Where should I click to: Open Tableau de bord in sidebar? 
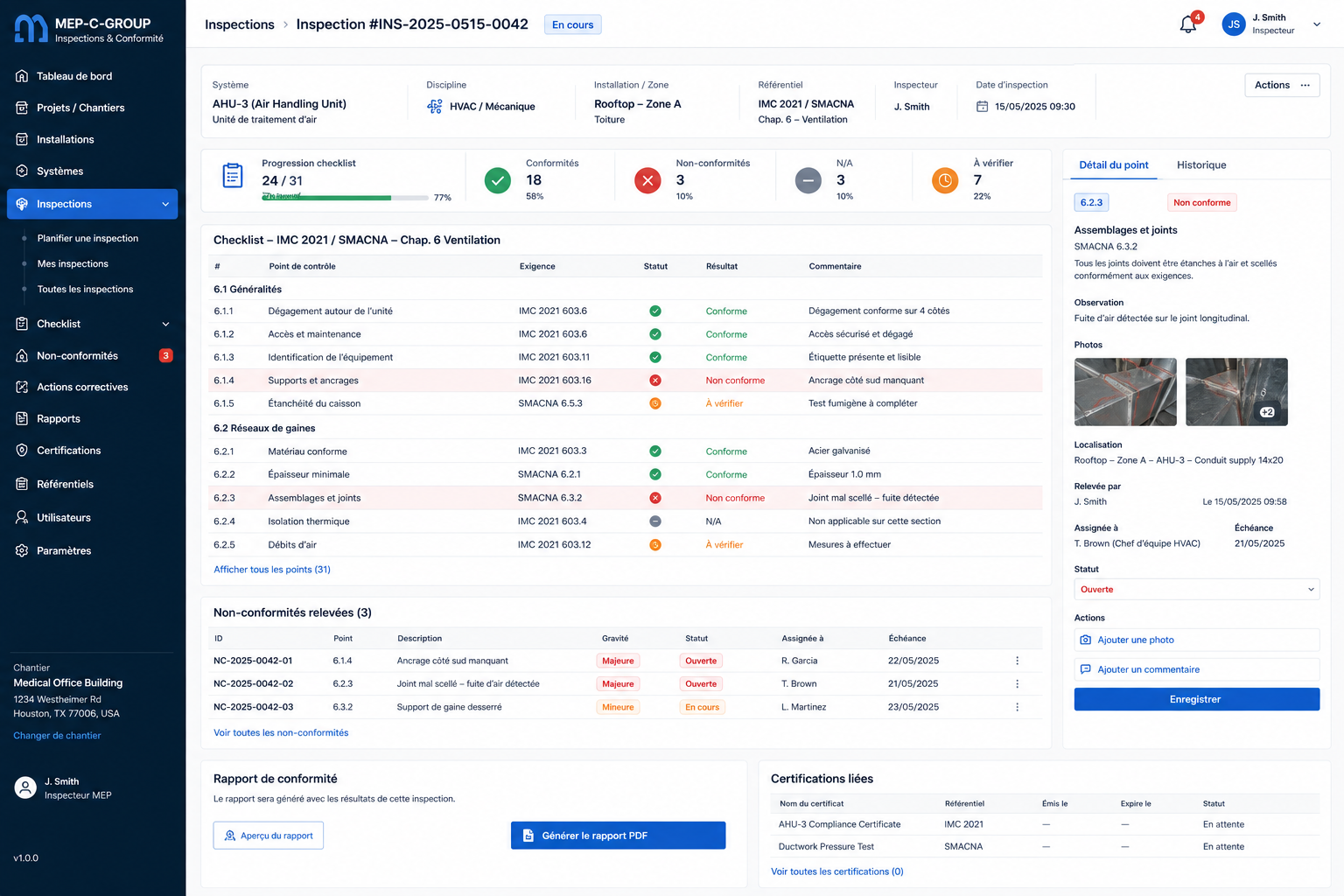pos(74,76)
